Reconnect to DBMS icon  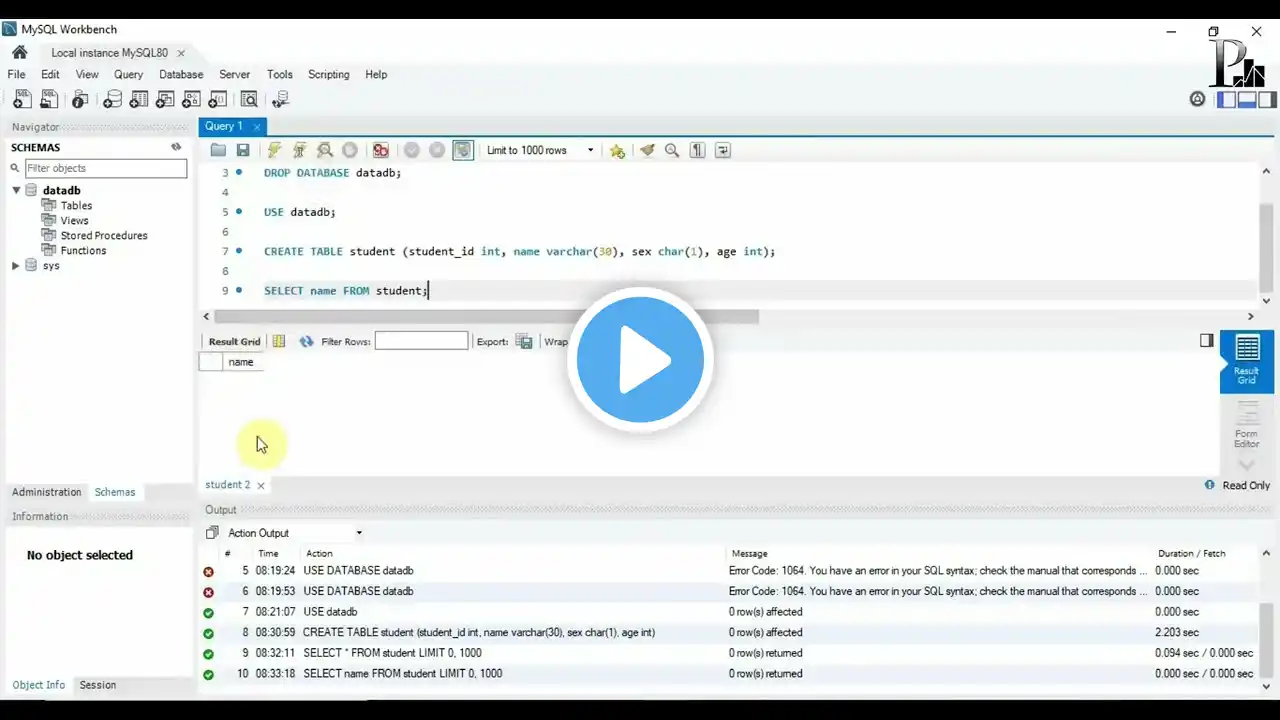coord(281,99)
